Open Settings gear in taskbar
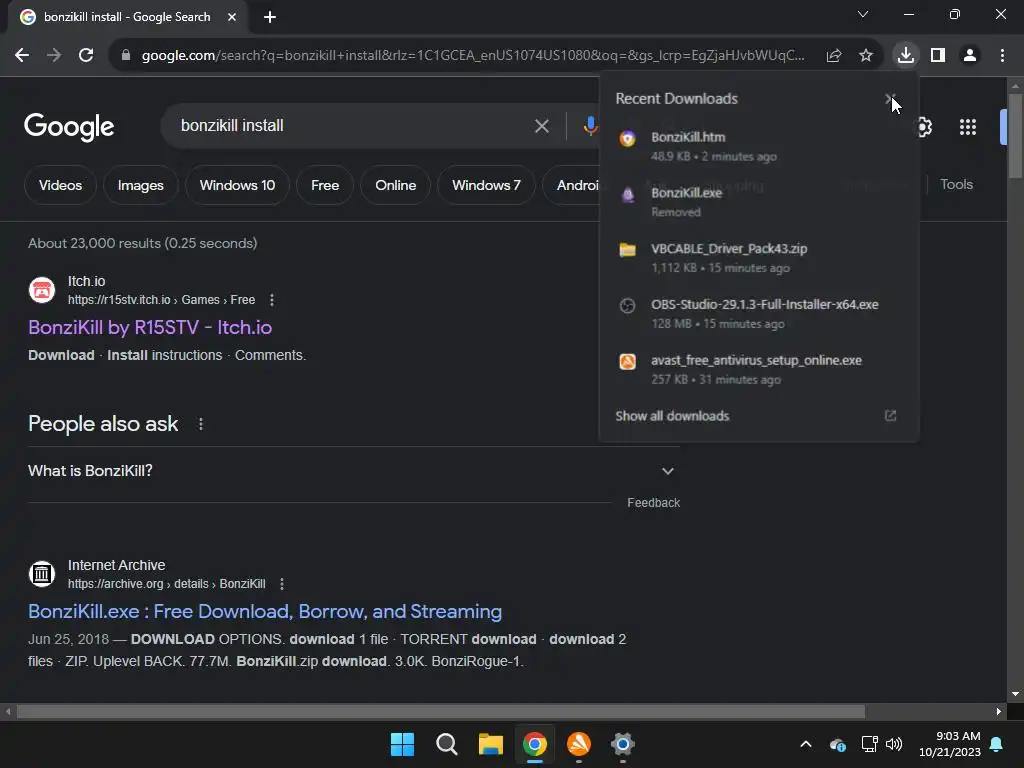 622,744
